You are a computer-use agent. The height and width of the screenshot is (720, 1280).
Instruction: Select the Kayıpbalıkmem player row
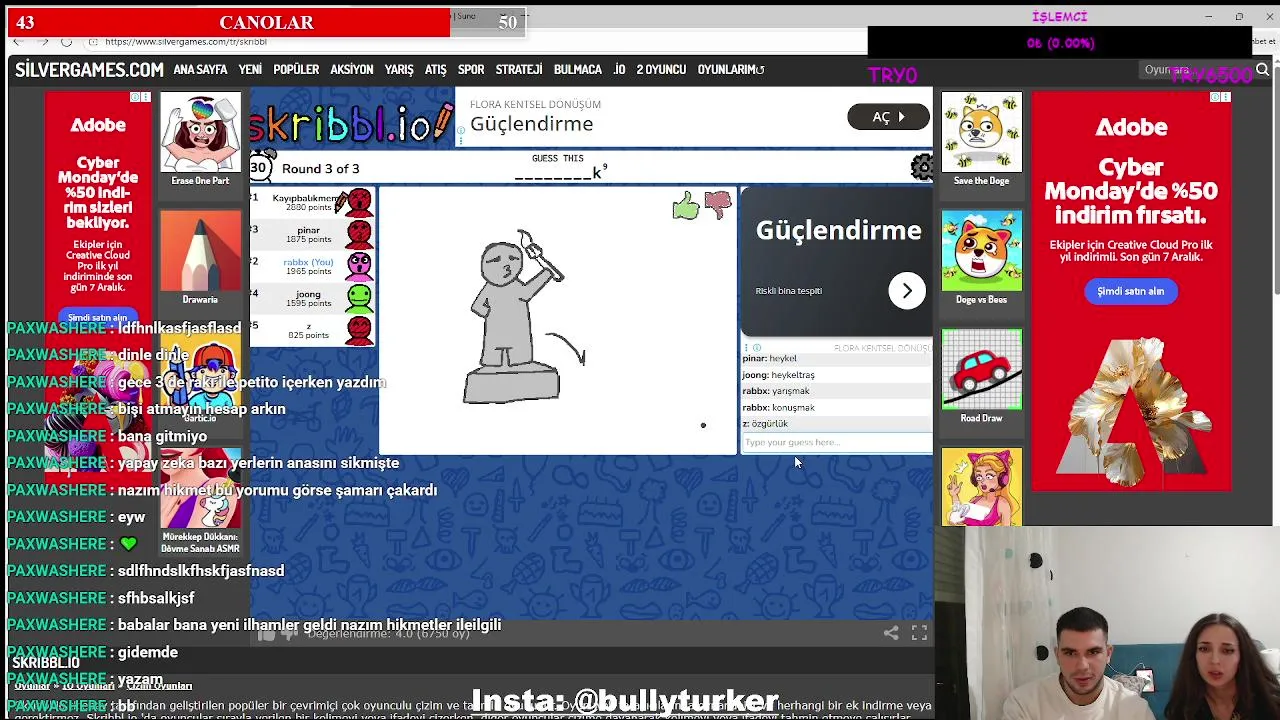[312, 203]
